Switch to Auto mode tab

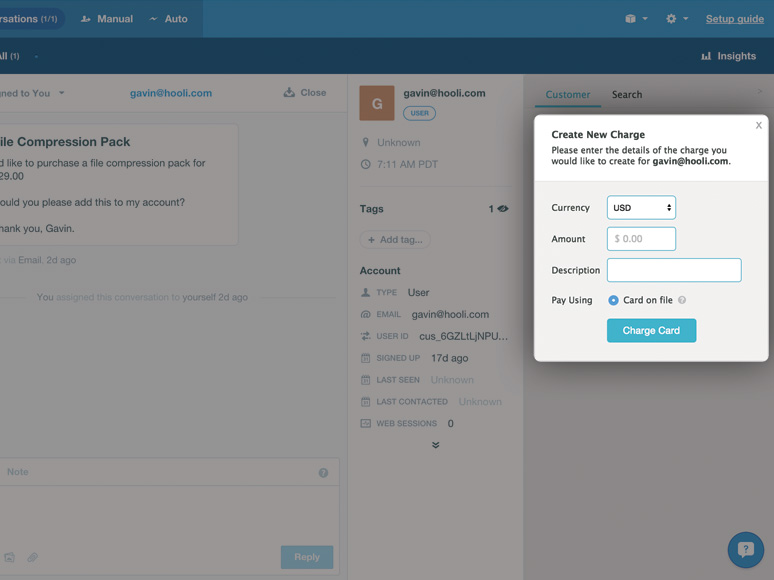pyautogui.click(x=168, y=19)
